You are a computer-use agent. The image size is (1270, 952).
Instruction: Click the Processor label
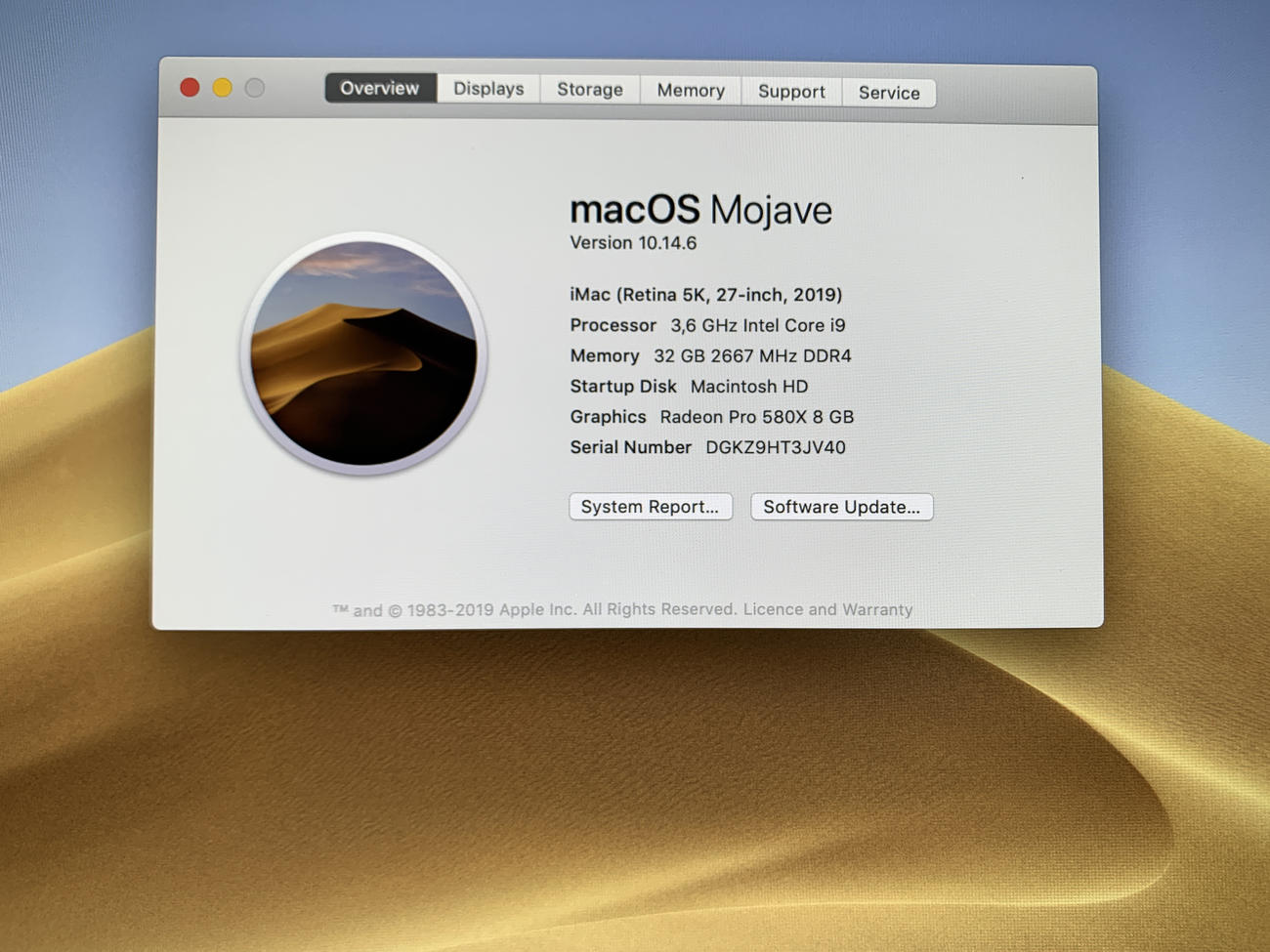tap(614, 325)
